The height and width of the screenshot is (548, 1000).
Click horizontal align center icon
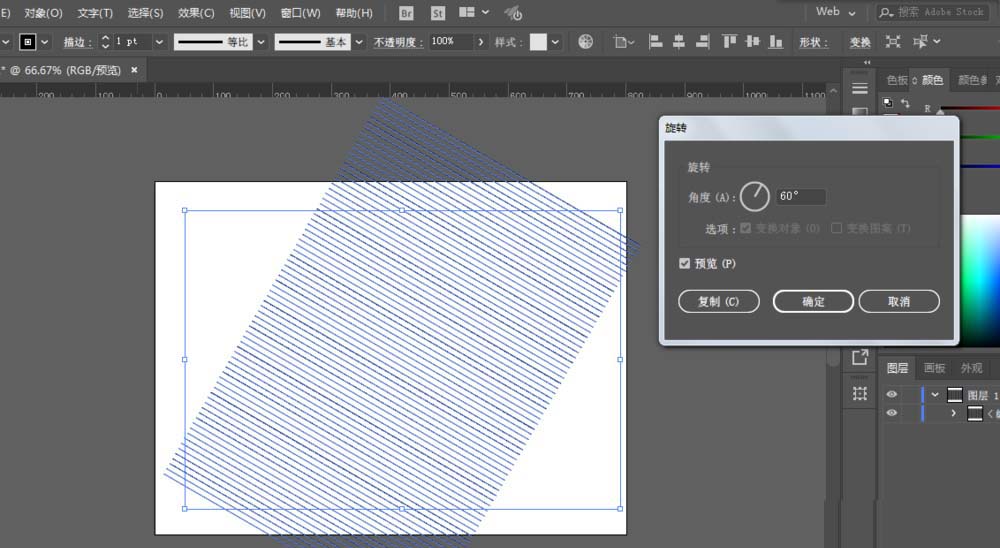(x=679, y=42)
